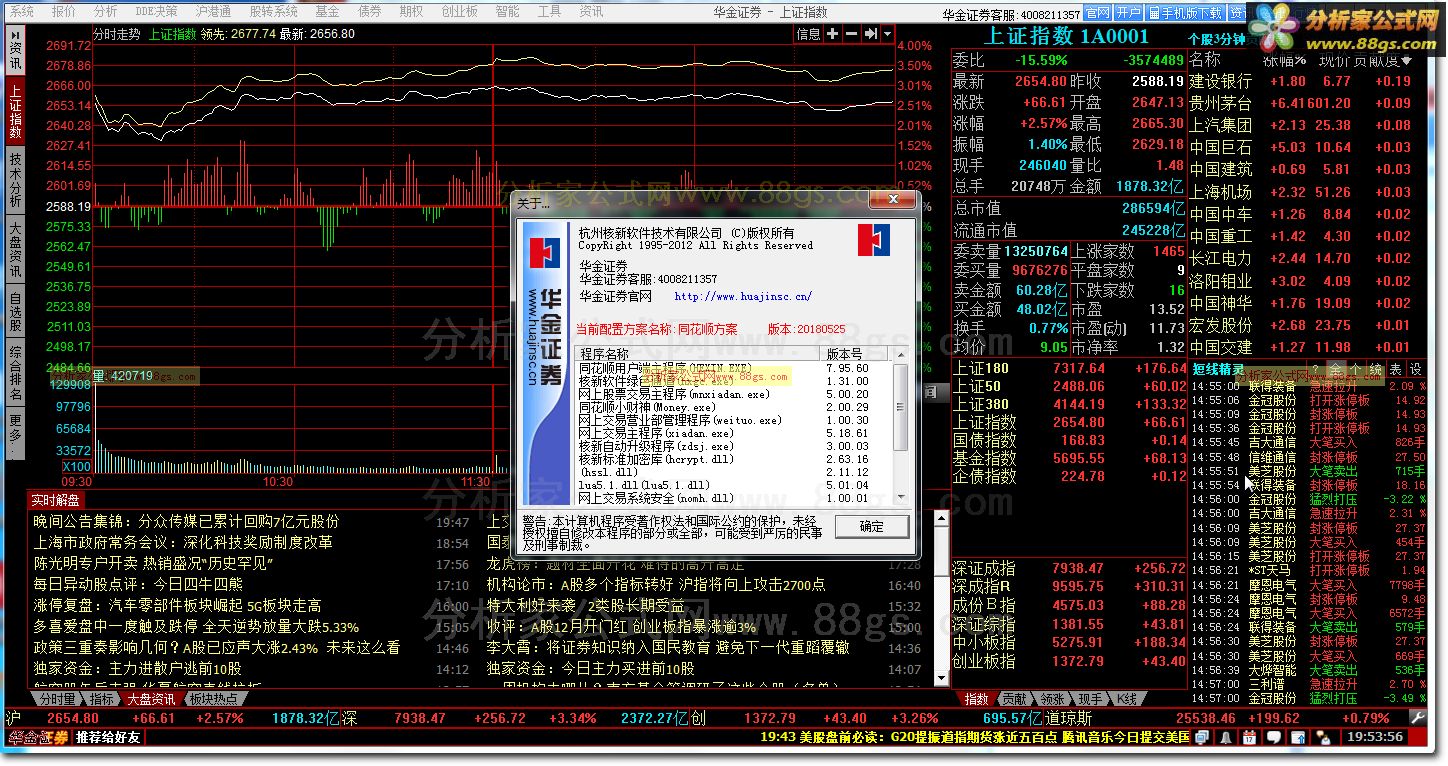Select the 上证50 index row
The width and height of the screenshot is (1448, 766).
pos(1068,386)
